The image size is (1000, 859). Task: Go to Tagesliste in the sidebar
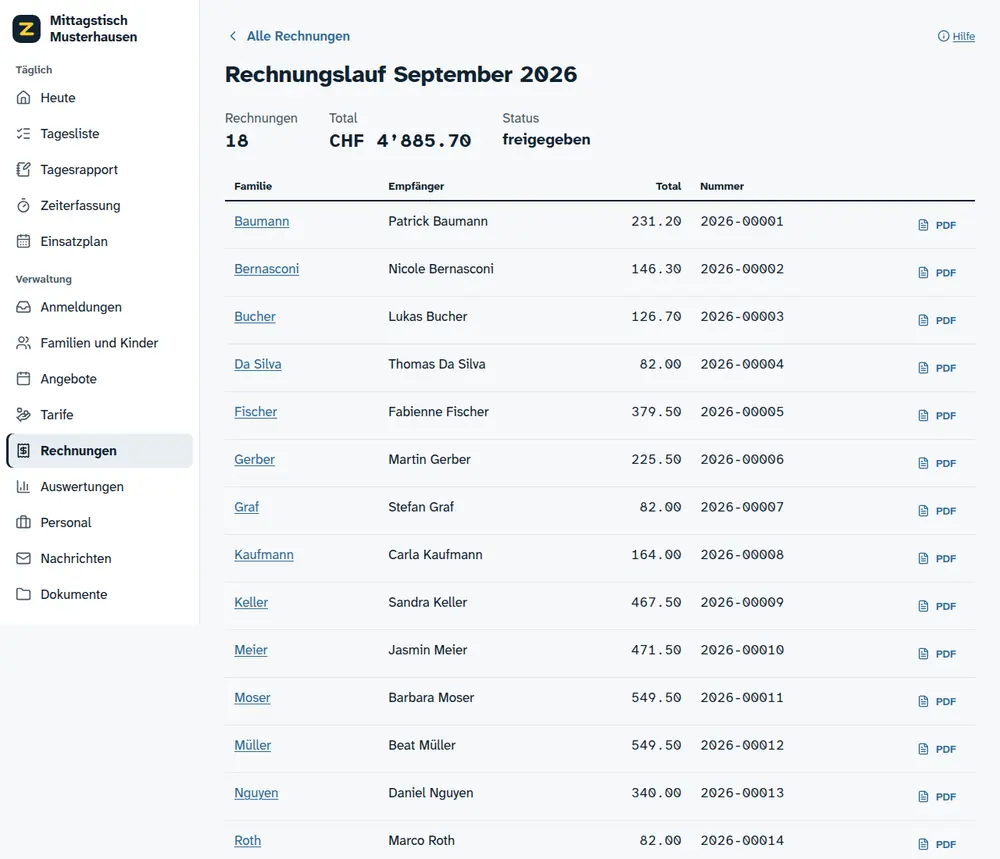point(100,133)
